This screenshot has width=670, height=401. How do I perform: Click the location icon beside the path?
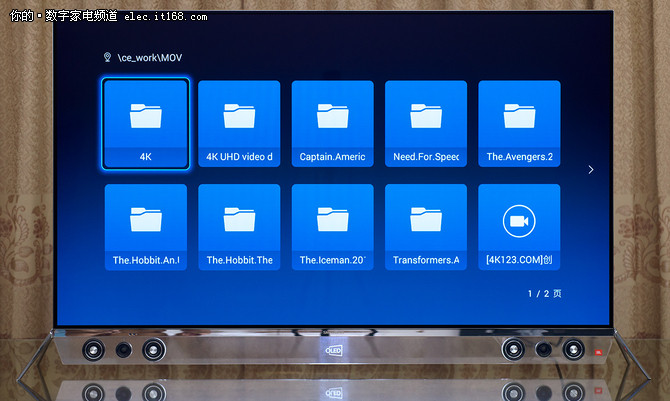[x=107, y=58]
